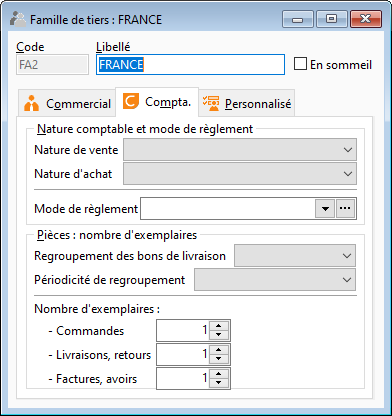Viewport: 392px width, 416px height.
Task: Click the orange Compta. tab icon
Action: 131,101
